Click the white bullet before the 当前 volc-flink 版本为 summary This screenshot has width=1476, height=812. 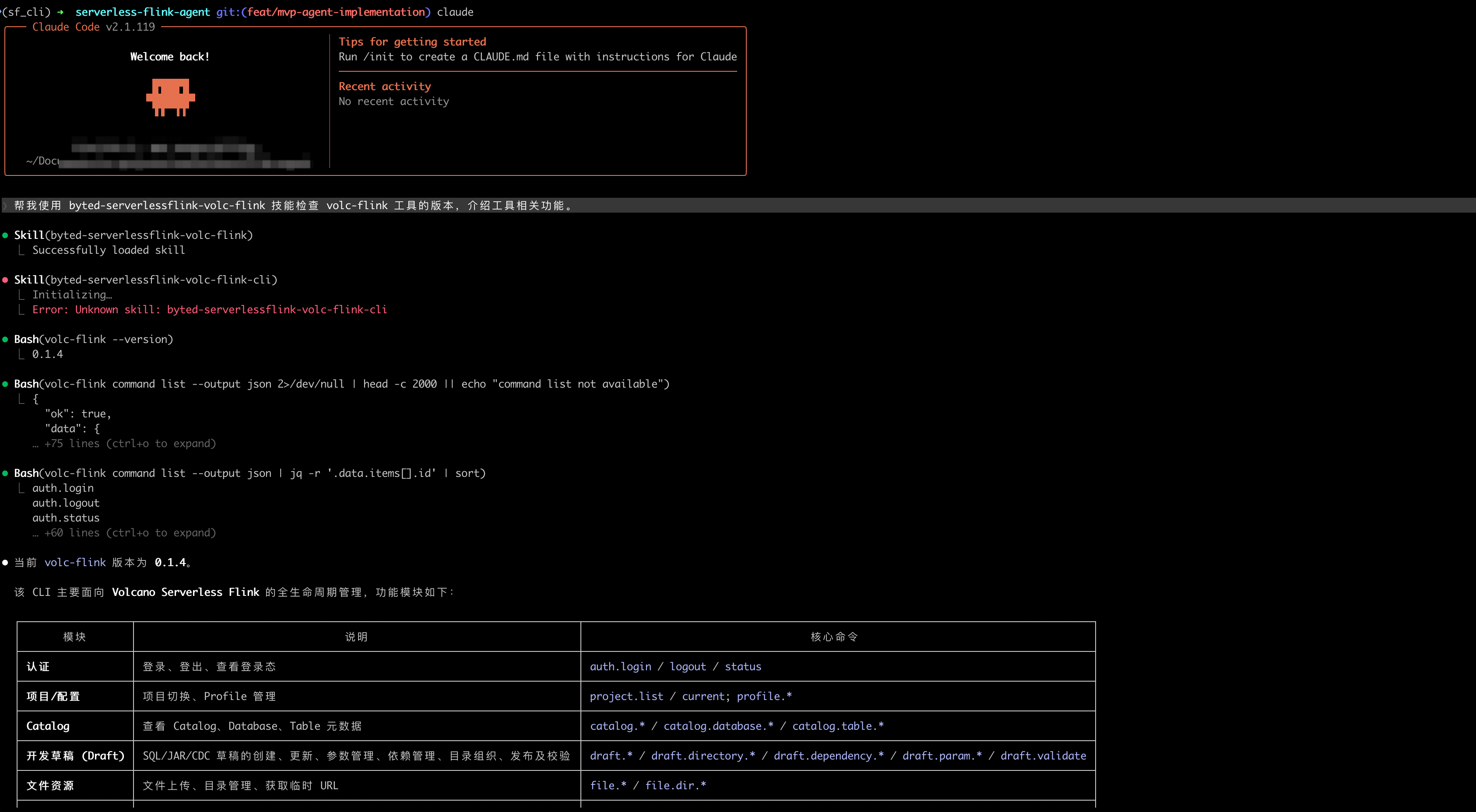tap(5, 563)
